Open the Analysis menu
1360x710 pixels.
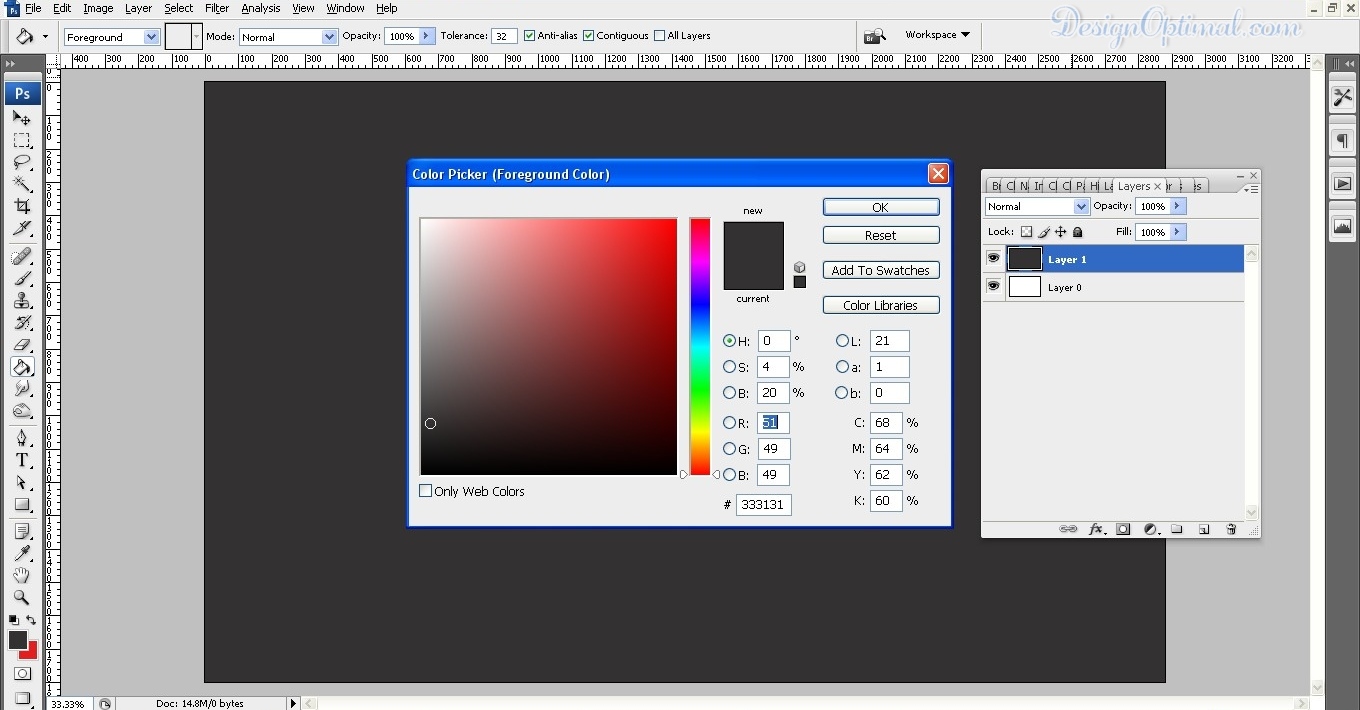pyautogui.click(x=261, y=8)
